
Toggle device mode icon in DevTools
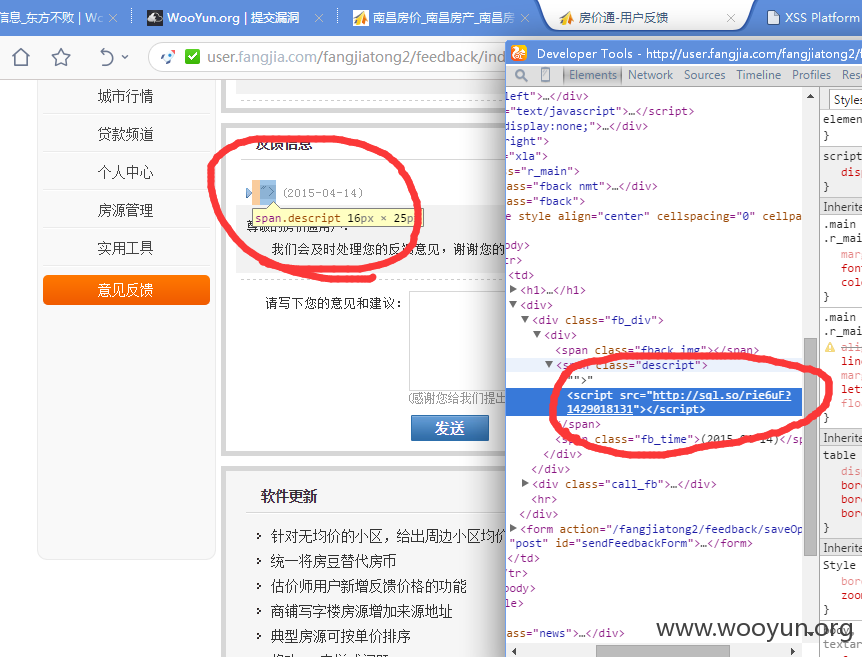(545, 75)
